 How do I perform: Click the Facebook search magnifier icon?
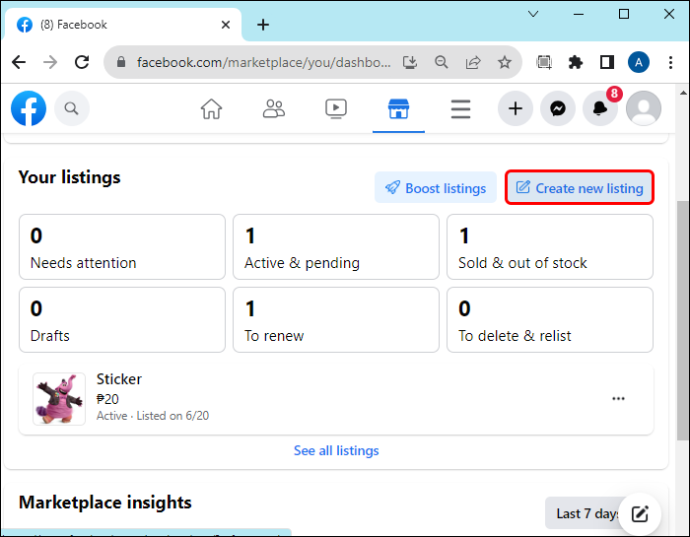(x=72, y=108)
